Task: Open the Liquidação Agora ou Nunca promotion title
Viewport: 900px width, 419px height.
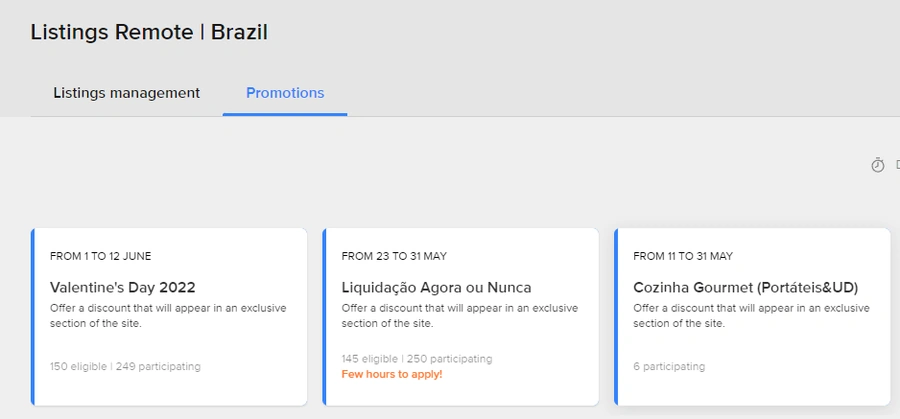Action: click(436, 287)
